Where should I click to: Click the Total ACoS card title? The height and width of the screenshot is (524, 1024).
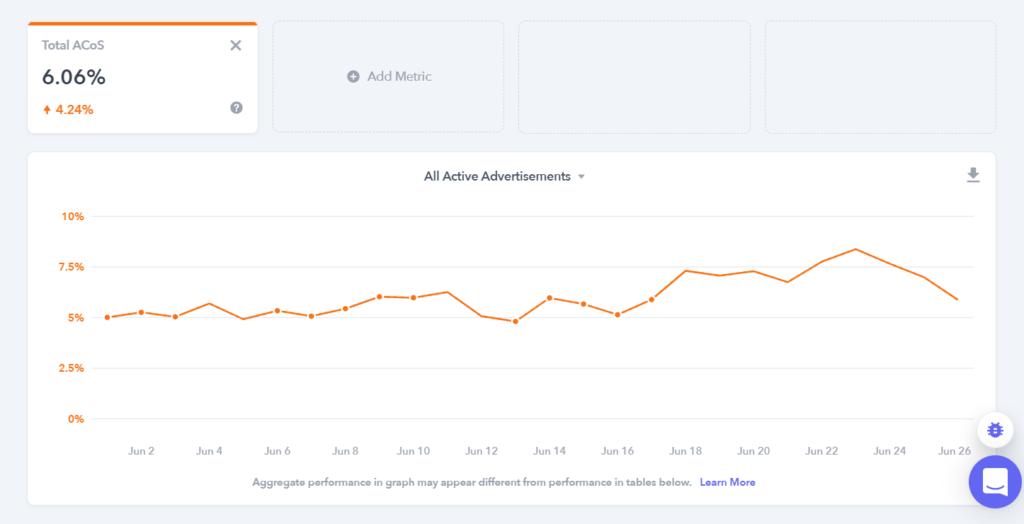point(73,45)
